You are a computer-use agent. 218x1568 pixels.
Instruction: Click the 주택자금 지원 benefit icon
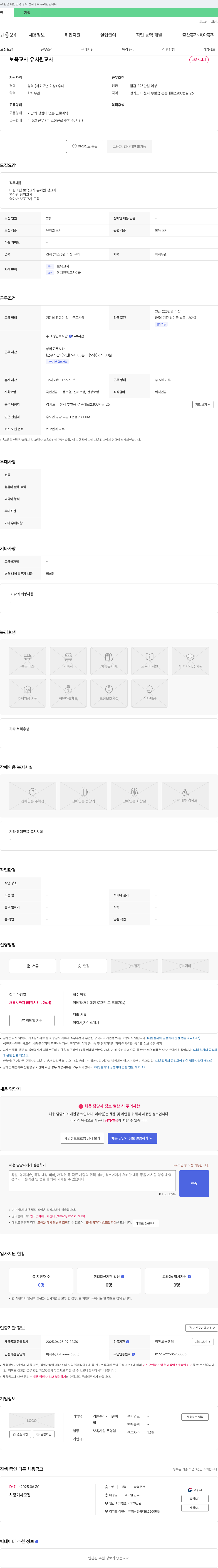(x=27, y=693)
